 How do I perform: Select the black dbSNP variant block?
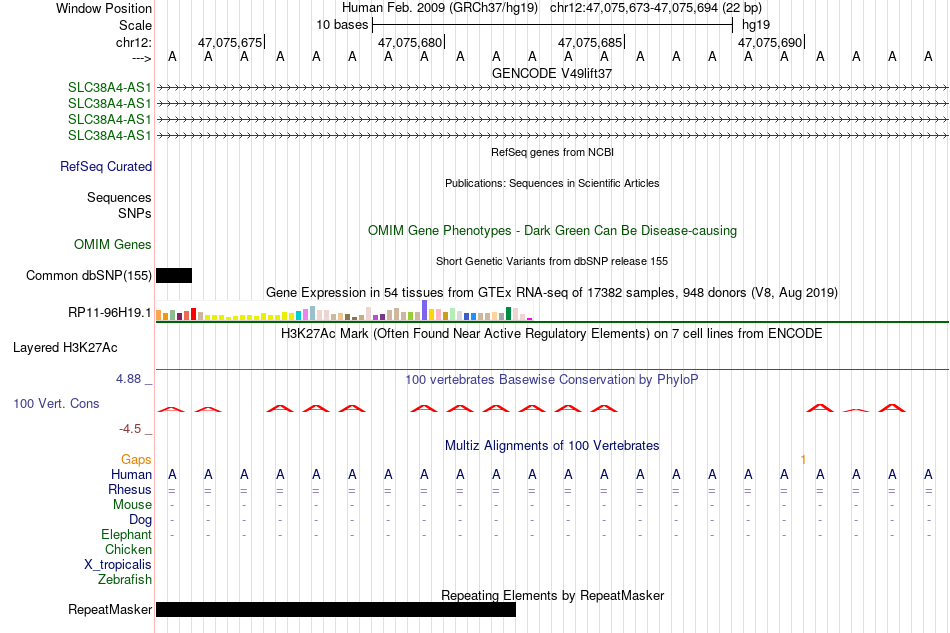click(x=174, y=276)
